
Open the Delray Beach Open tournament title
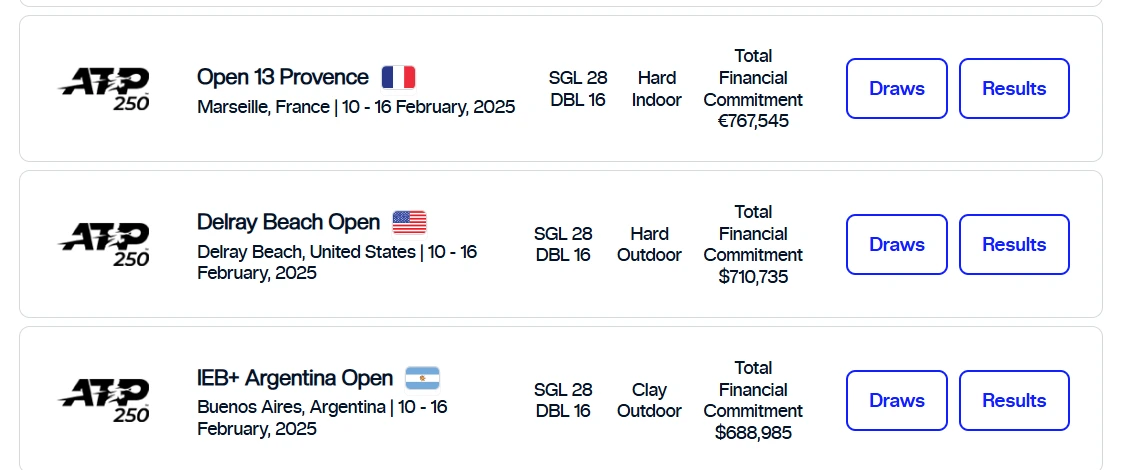[289, 222]
